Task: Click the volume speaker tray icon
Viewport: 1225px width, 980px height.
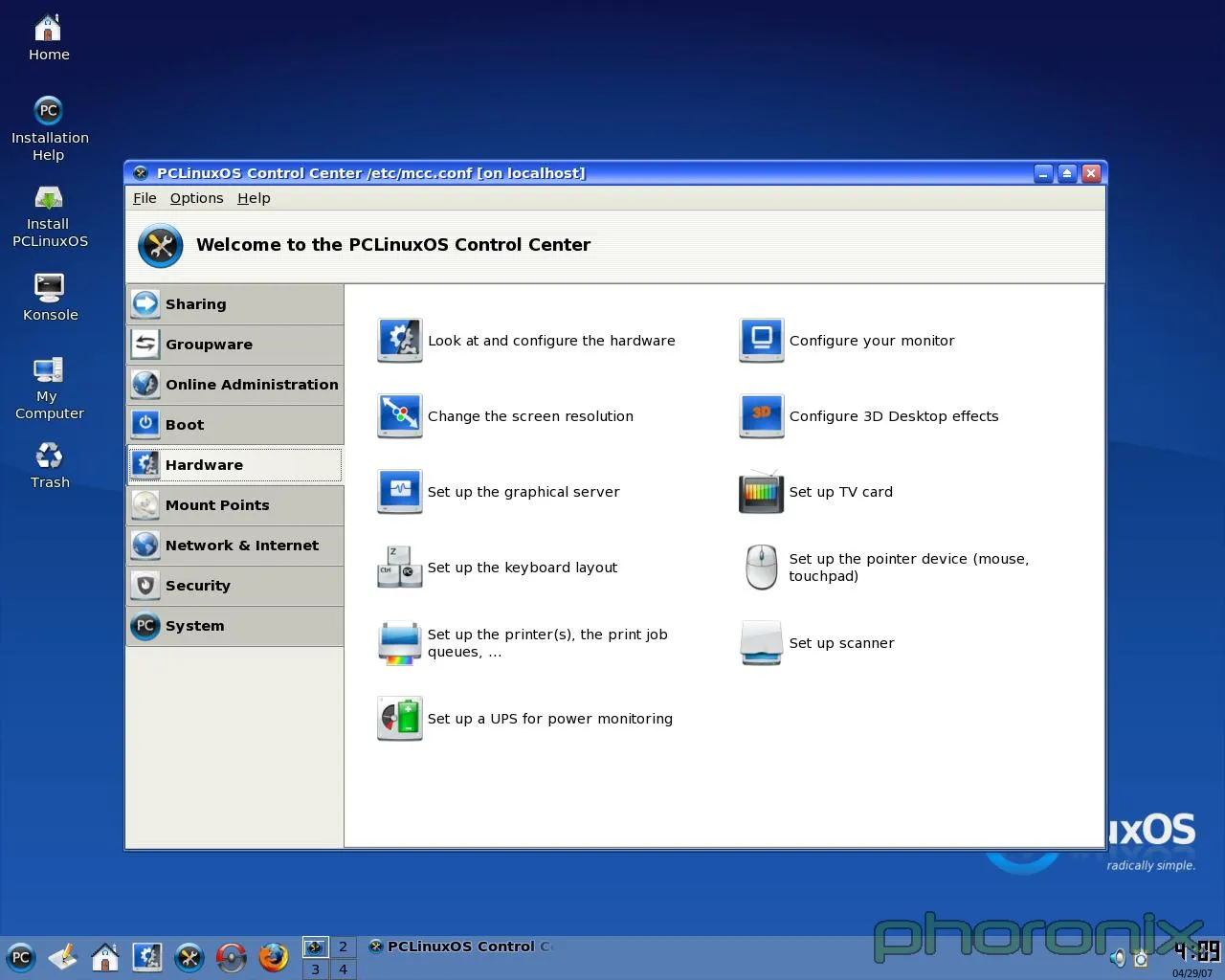Action: (x=1117, y=958)
